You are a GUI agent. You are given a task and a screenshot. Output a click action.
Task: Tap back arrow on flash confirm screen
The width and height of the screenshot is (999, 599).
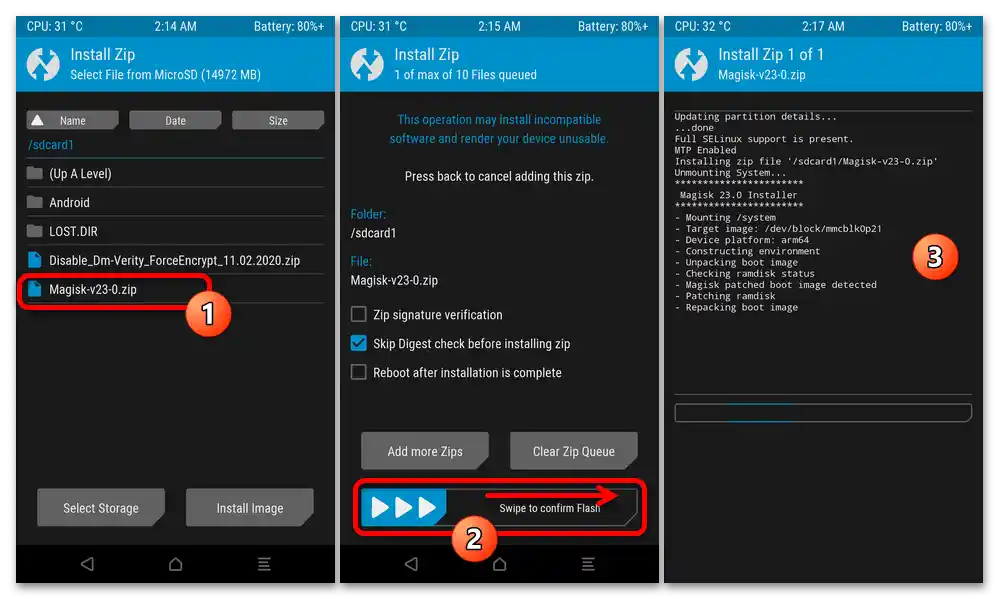point(412,564)
